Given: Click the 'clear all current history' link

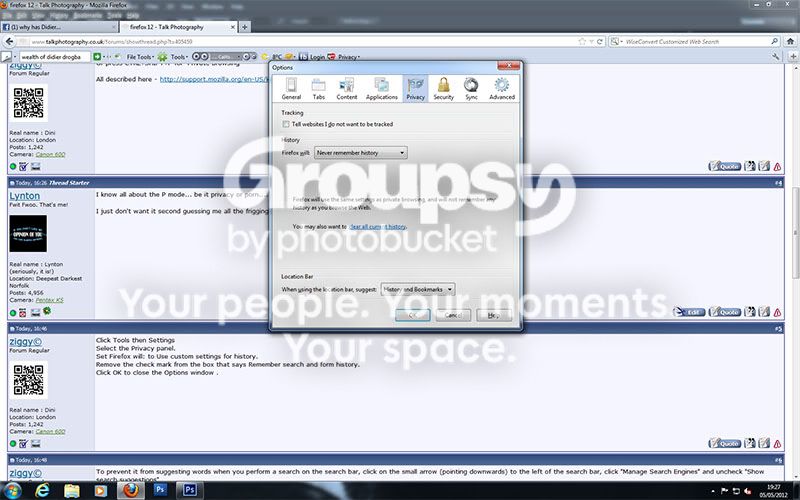Looking at the screenshot, I should pyautogui.click(x=378, y=227).
